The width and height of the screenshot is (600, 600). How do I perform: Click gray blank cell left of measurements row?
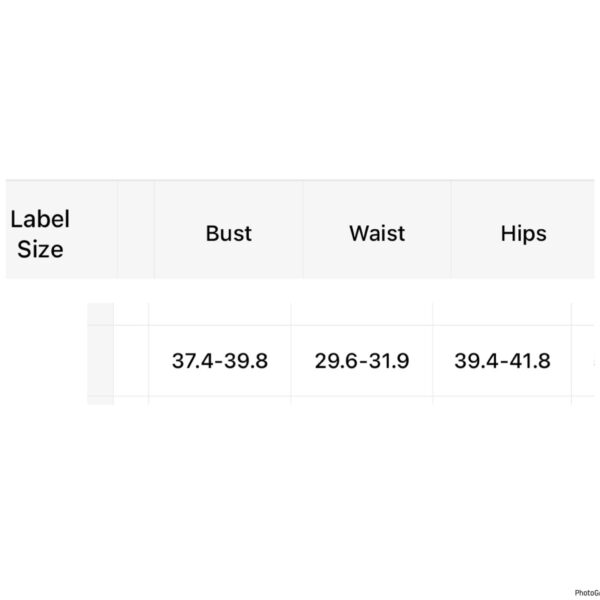101,361
